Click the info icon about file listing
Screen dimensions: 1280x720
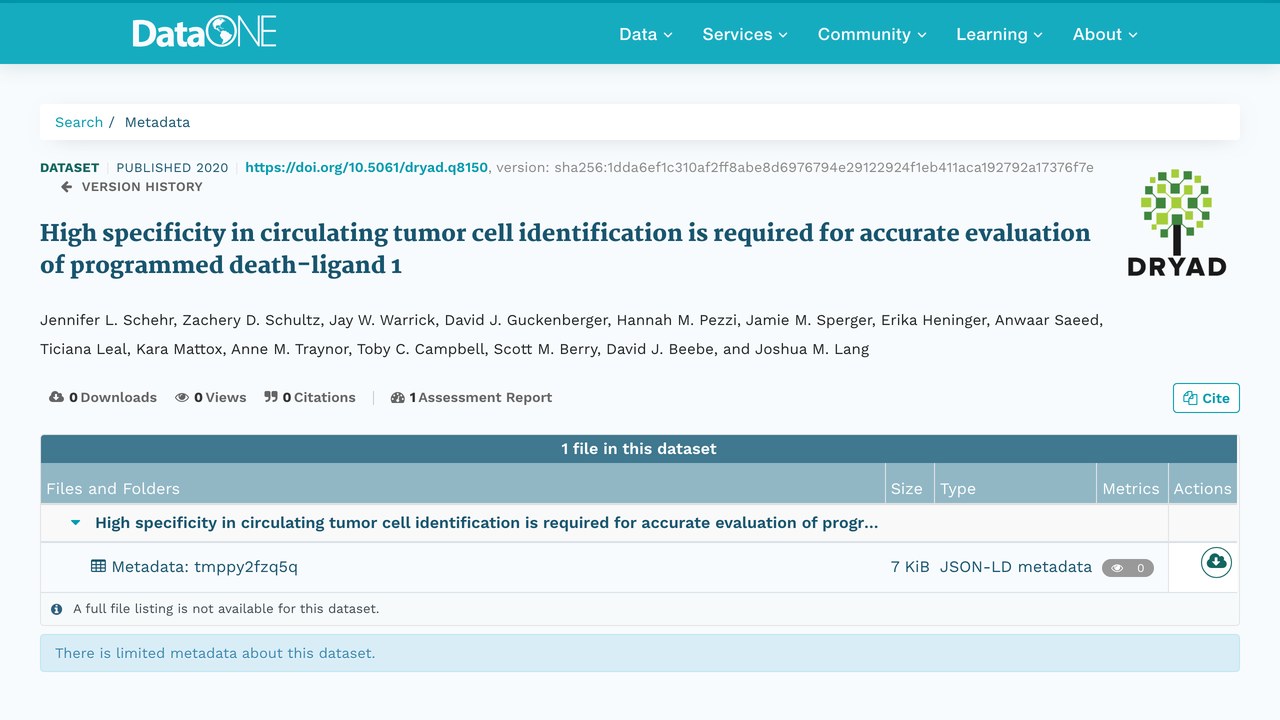click(x=57, y=608)
